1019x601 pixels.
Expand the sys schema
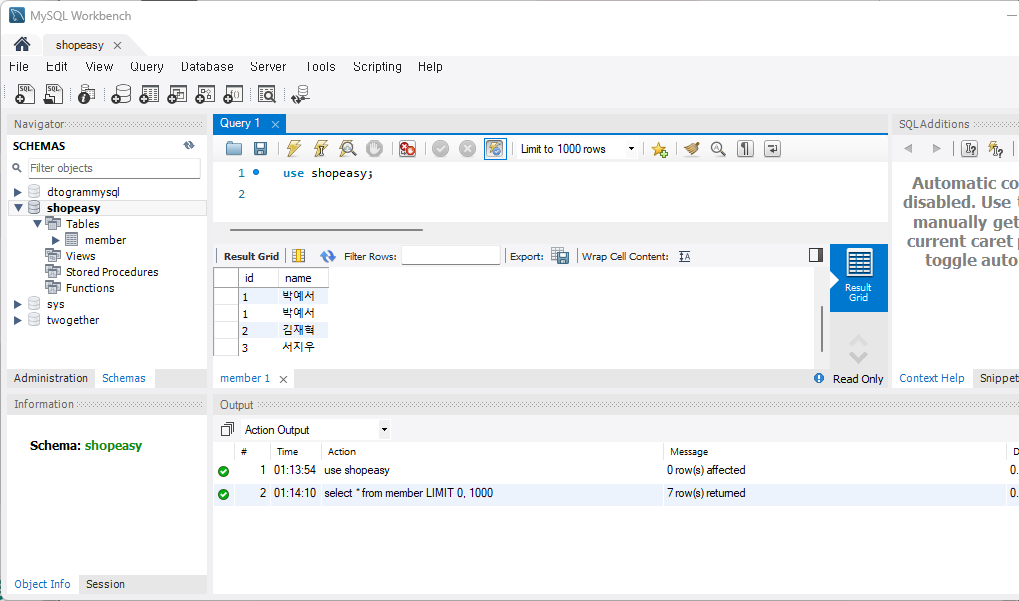18,304
